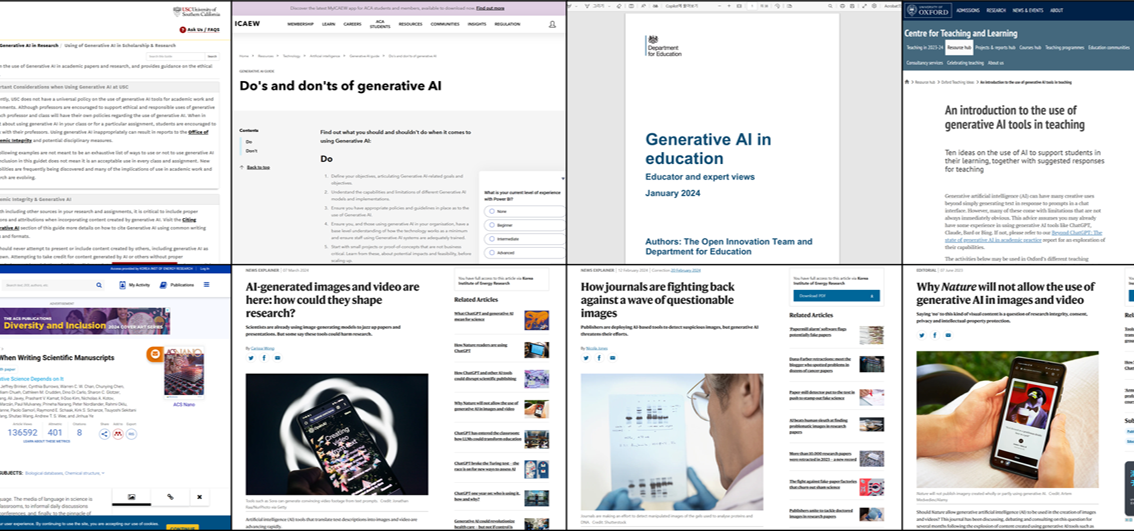This screenshot has width=1134, height=531.
Task: Click the Mendeley Add to icon
Action: (118, 433)
